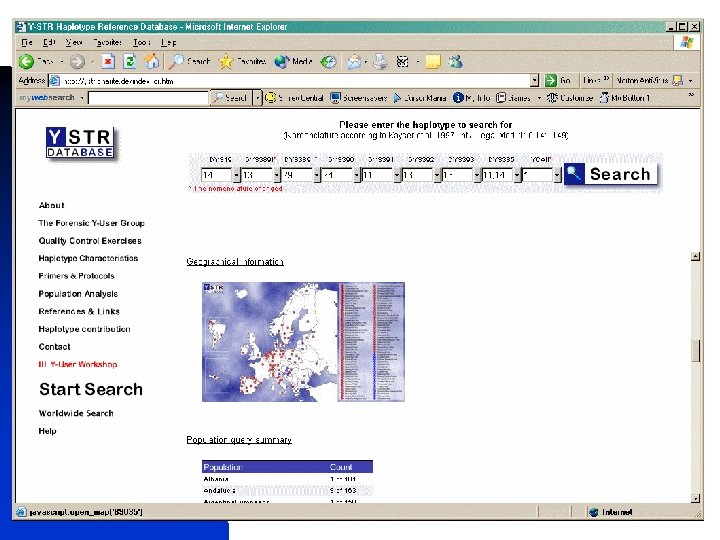Screen dimensions: 720x540
Task: Open Worldwide Search link
Action: click(76, 413)
